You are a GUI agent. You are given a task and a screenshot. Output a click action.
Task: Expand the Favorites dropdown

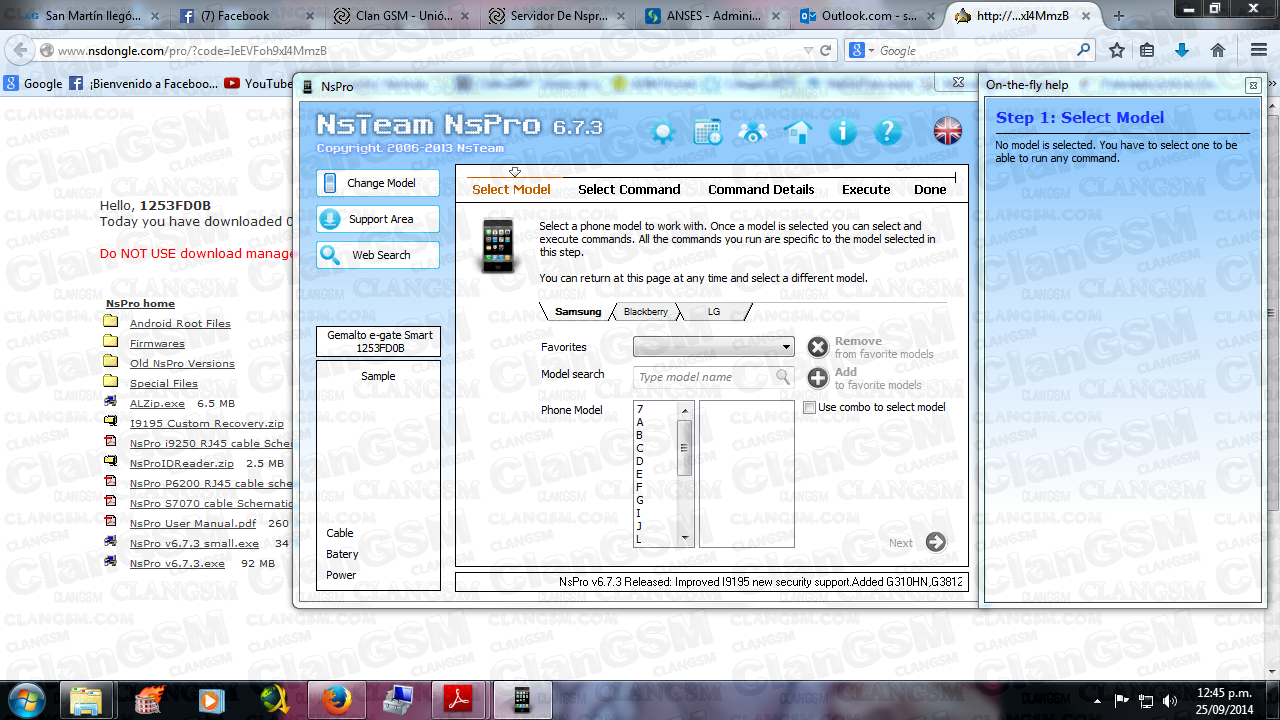(786, 347)
